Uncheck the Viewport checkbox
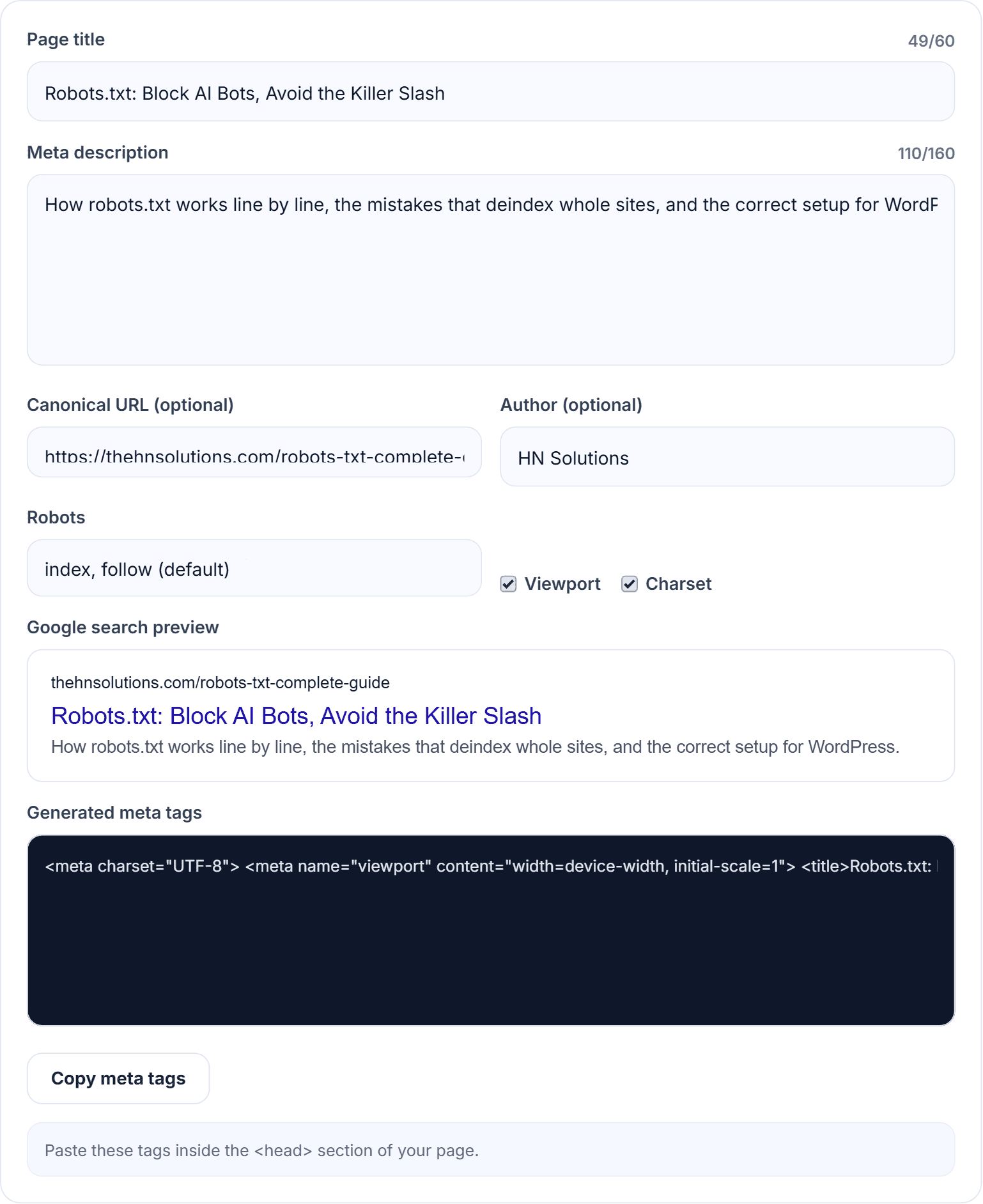This screenshot has height=1204, width=983. pos(508,584)
